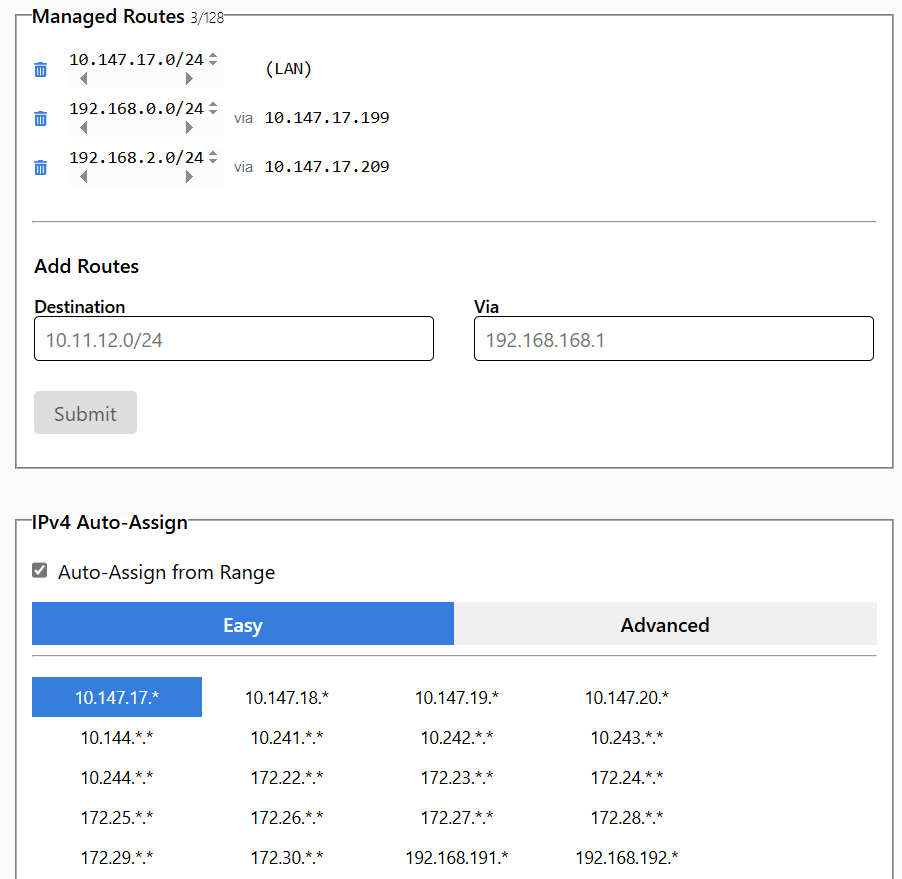Image resolution: width=902 pixels, height=879 pixels.
Task: Delete the 192.168.0.0/24 route
Action: (x=40, y=118)
